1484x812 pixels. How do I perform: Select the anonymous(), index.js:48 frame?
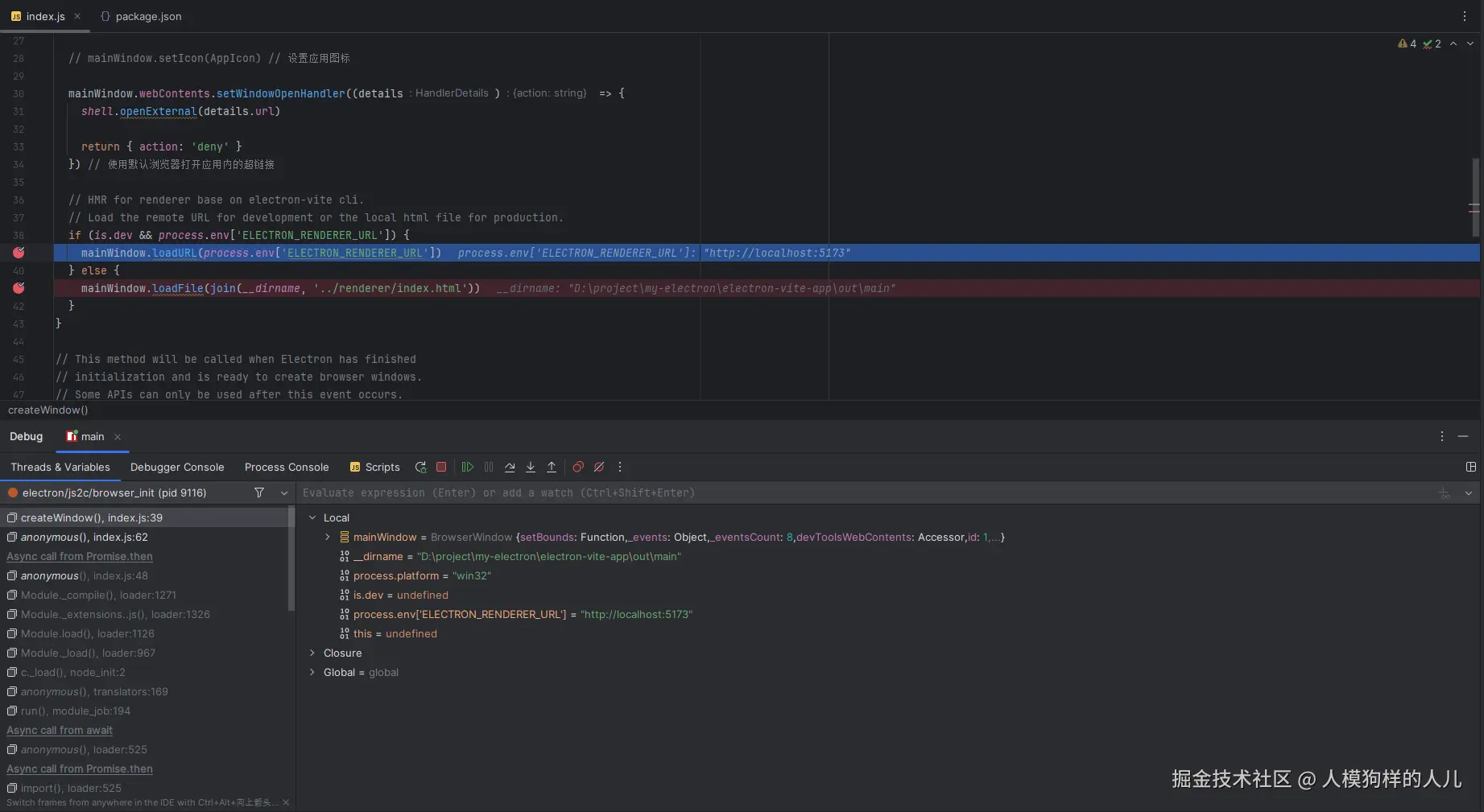(x=146, y=575)
